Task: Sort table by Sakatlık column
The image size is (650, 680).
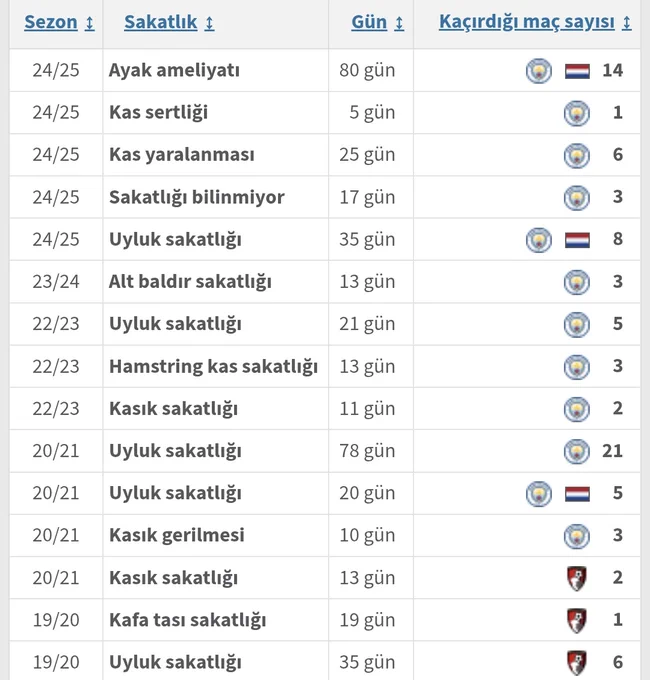Action: [160, 22]
